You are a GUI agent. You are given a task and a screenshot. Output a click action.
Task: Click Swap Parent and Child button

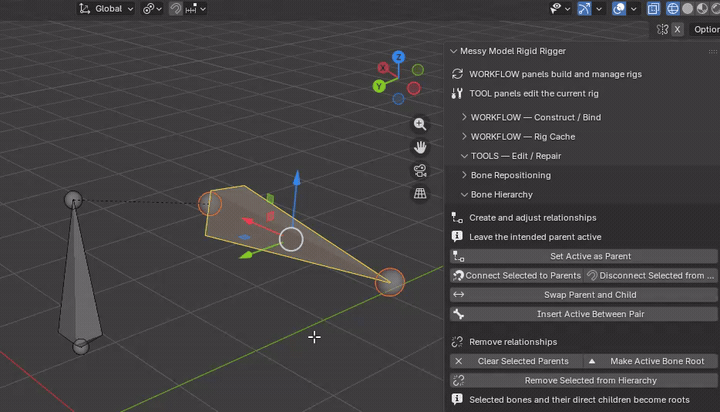tap(584, 295)
